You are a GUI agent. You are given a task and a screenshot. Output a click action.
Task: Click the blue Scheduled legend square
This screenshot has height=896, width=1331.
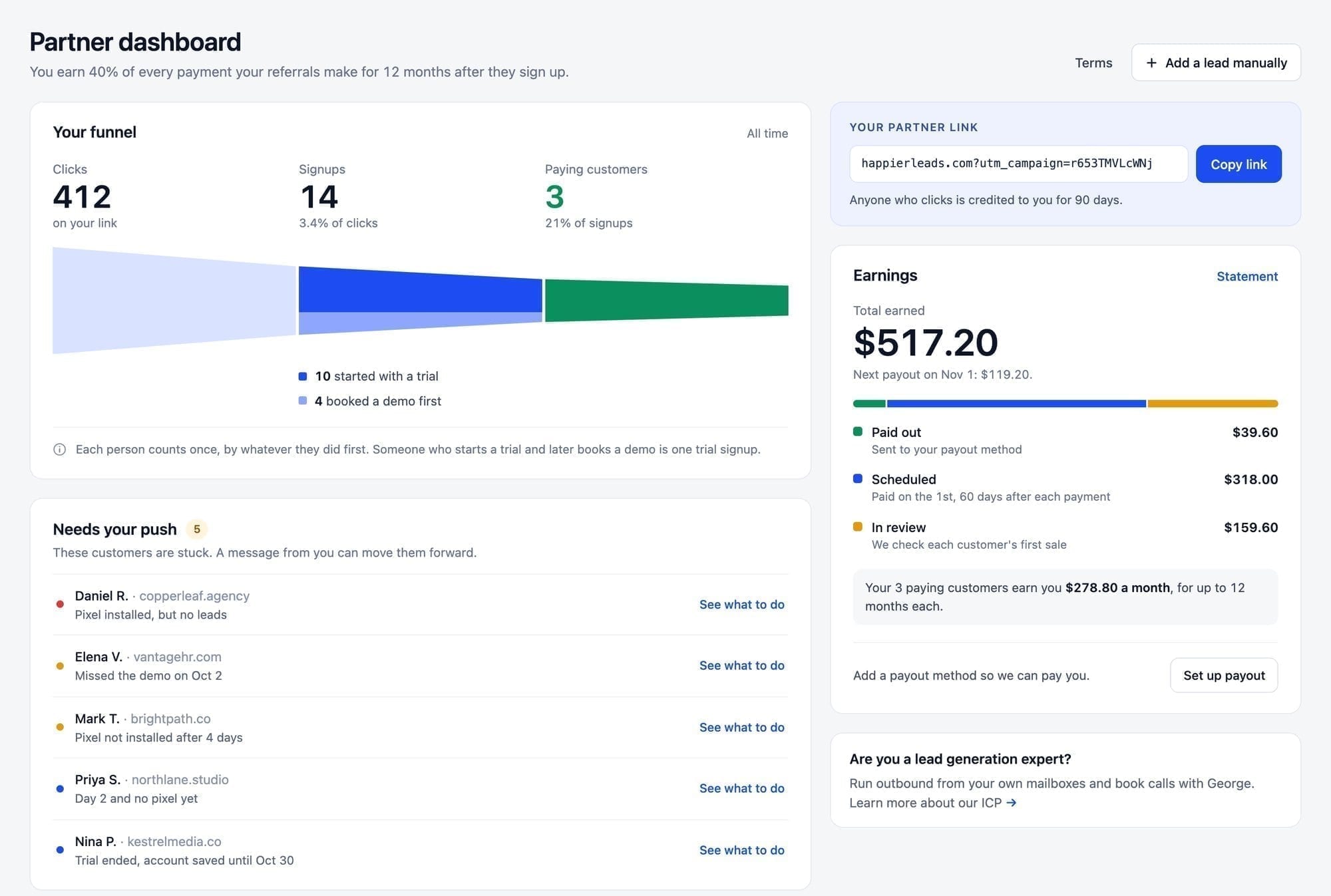858,479
